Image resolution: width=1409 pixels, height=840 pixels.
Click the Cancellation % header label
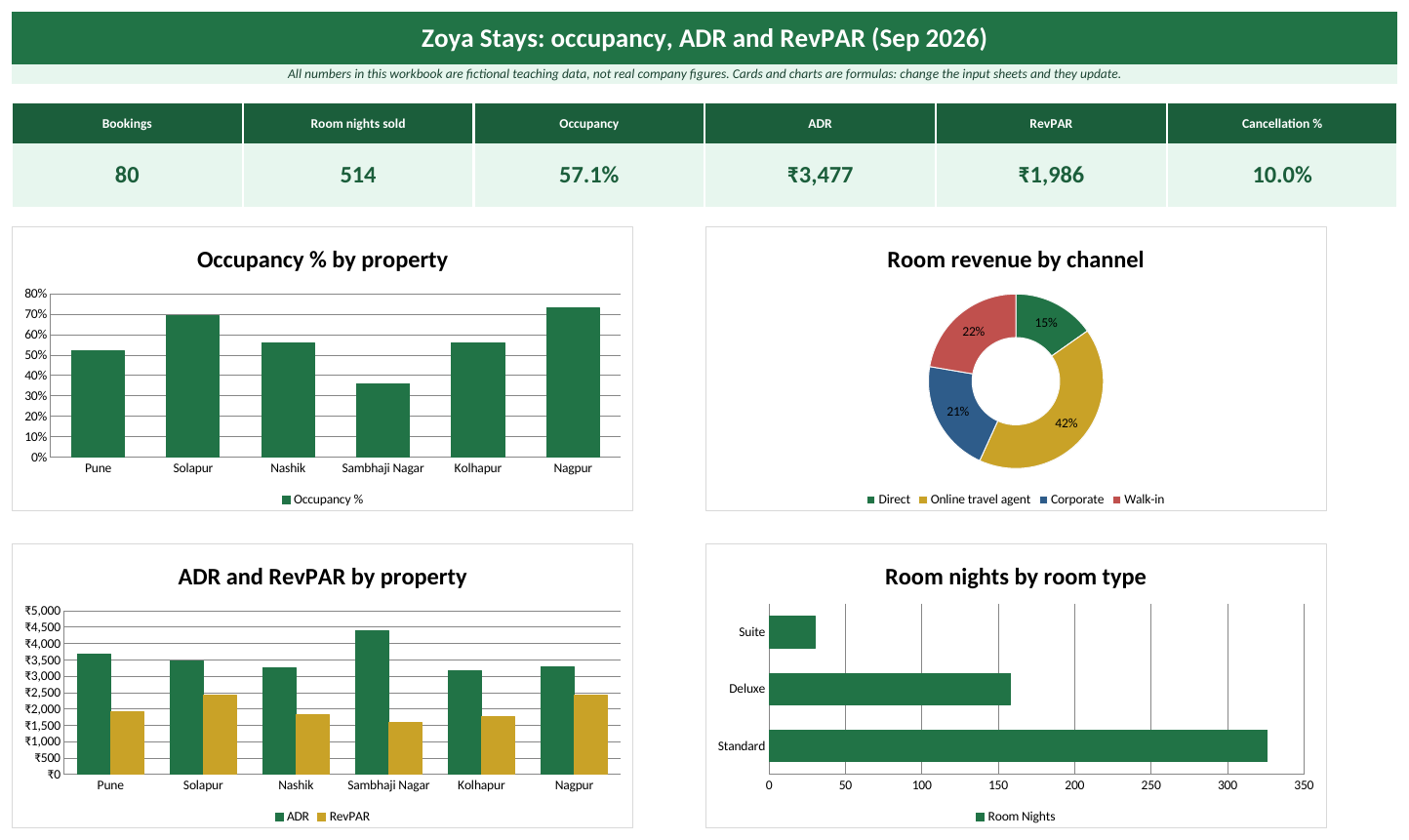[x=1281, y=124]
